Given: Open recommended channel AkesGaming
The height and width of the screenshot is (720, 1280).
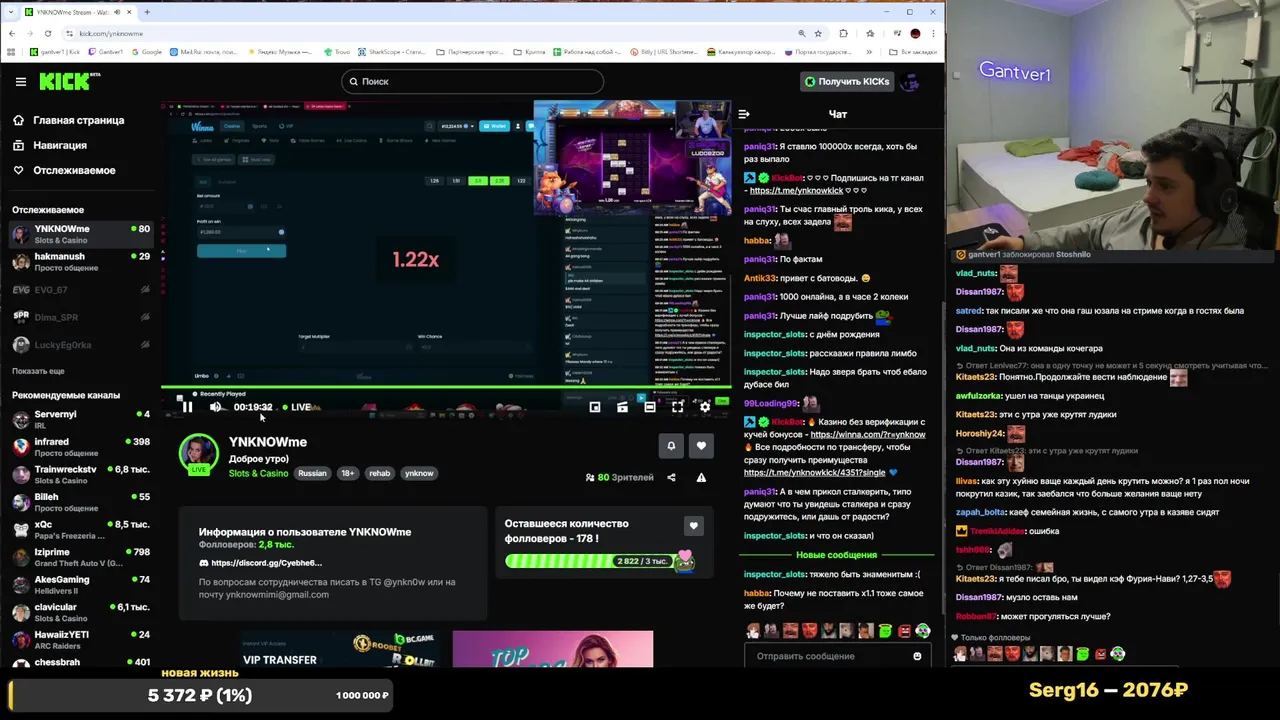Looking at the screenshot, I should [x=80, y=584].
